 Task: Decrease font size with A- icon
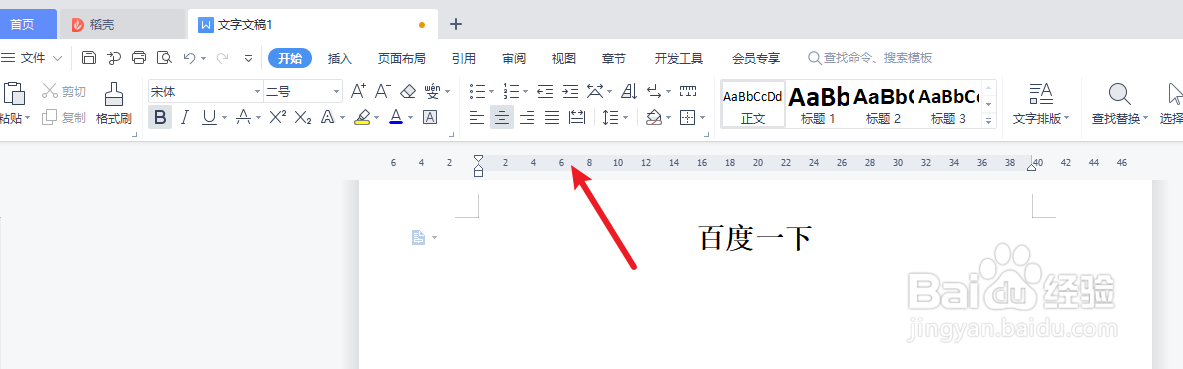tap(383, 91)
